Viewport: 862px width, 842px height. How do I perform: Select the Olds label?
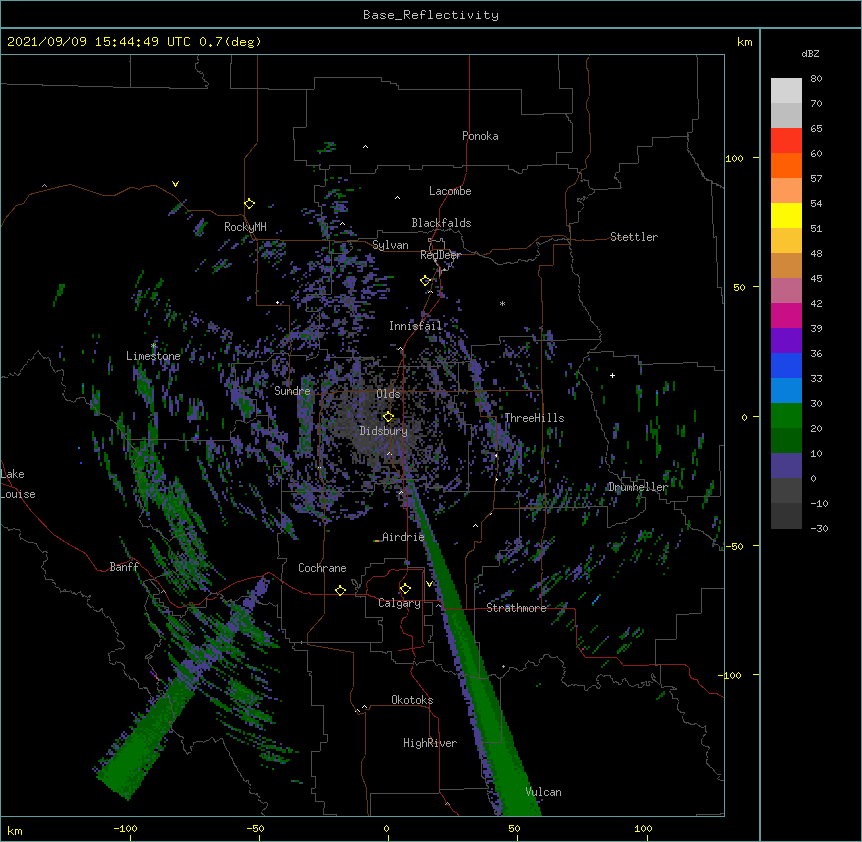click(x=388, y=394)
